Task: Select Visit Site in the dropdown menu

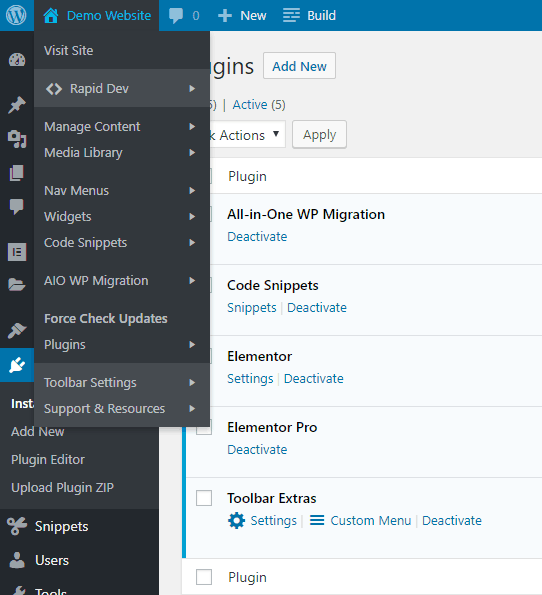Action: 69,50
